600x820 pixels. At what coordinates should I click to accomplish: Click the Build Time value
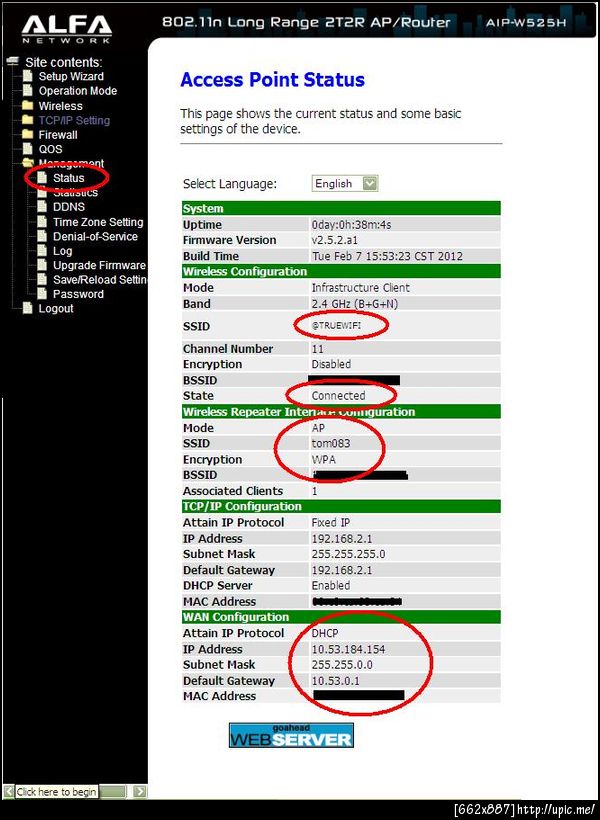pyautogui.click(x=387, y=256)
